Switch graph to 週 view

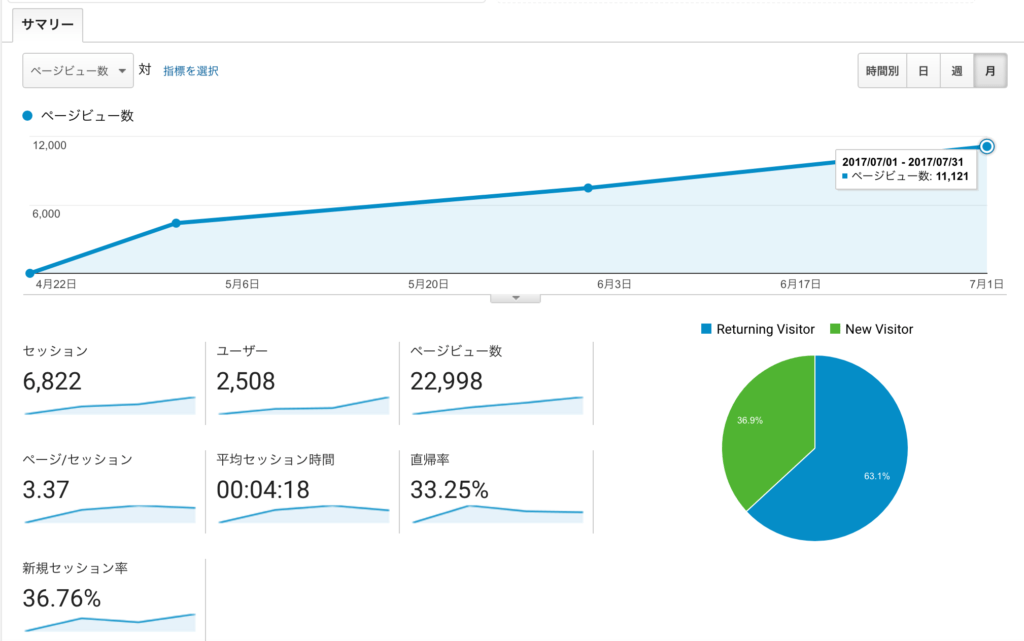957,71
